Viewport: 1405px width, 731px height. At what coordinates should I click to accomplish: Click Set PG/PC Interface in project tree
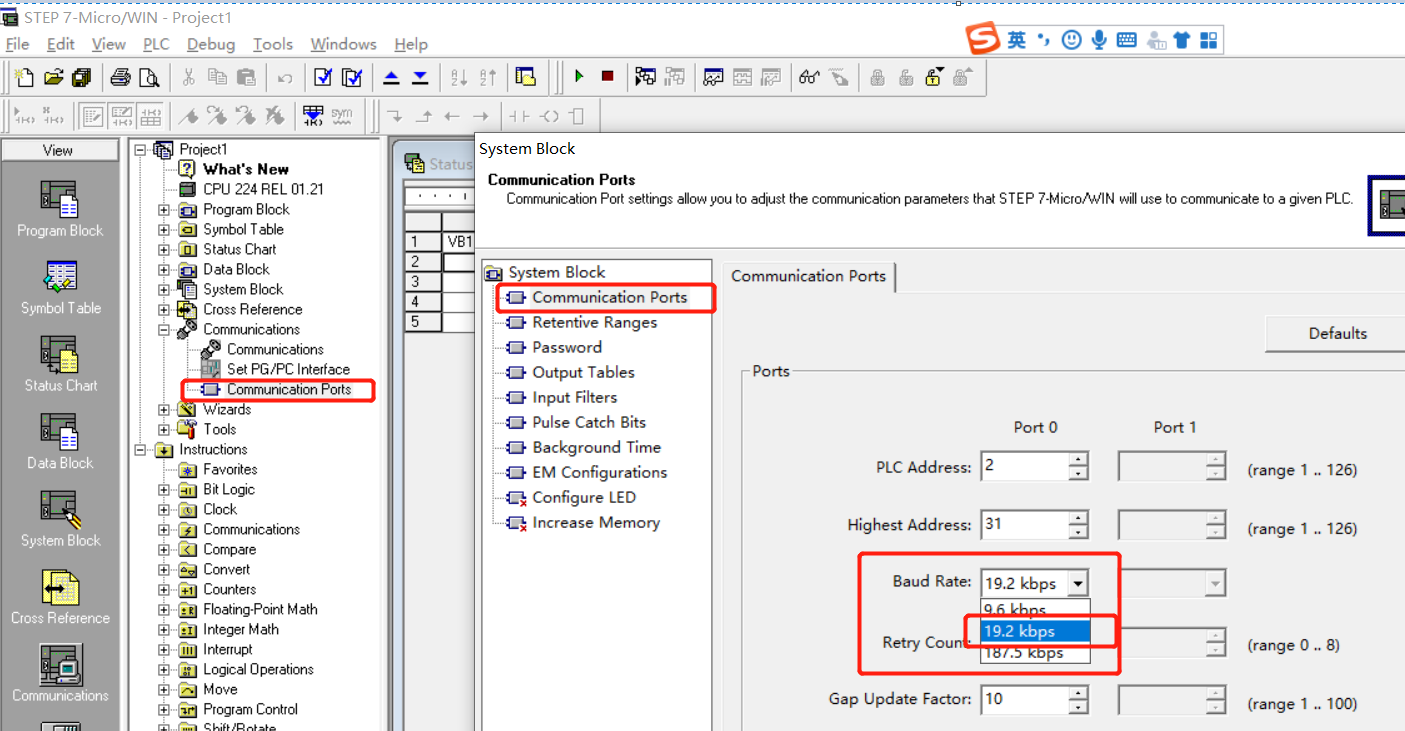pyautogui.click(x=288, y=369)
